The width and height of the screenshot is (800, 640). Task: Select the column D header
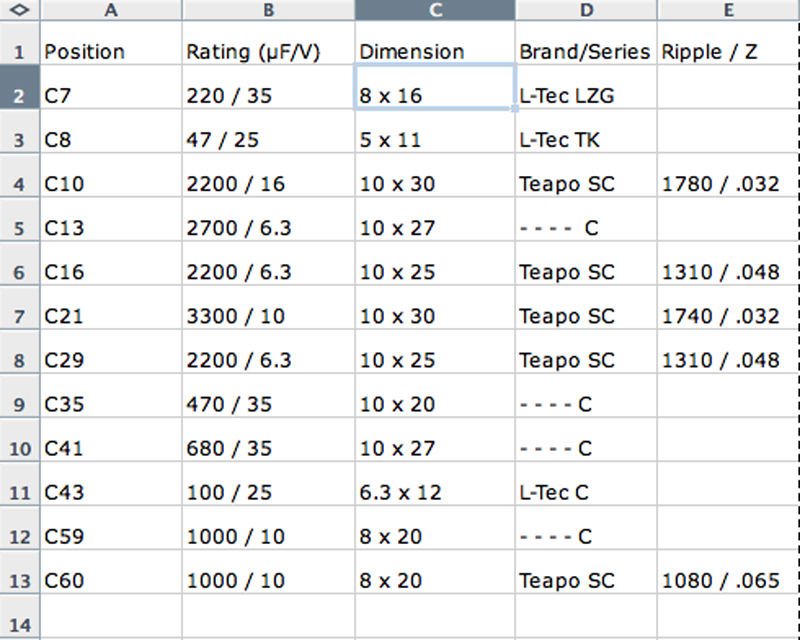(x=586, y=11)
